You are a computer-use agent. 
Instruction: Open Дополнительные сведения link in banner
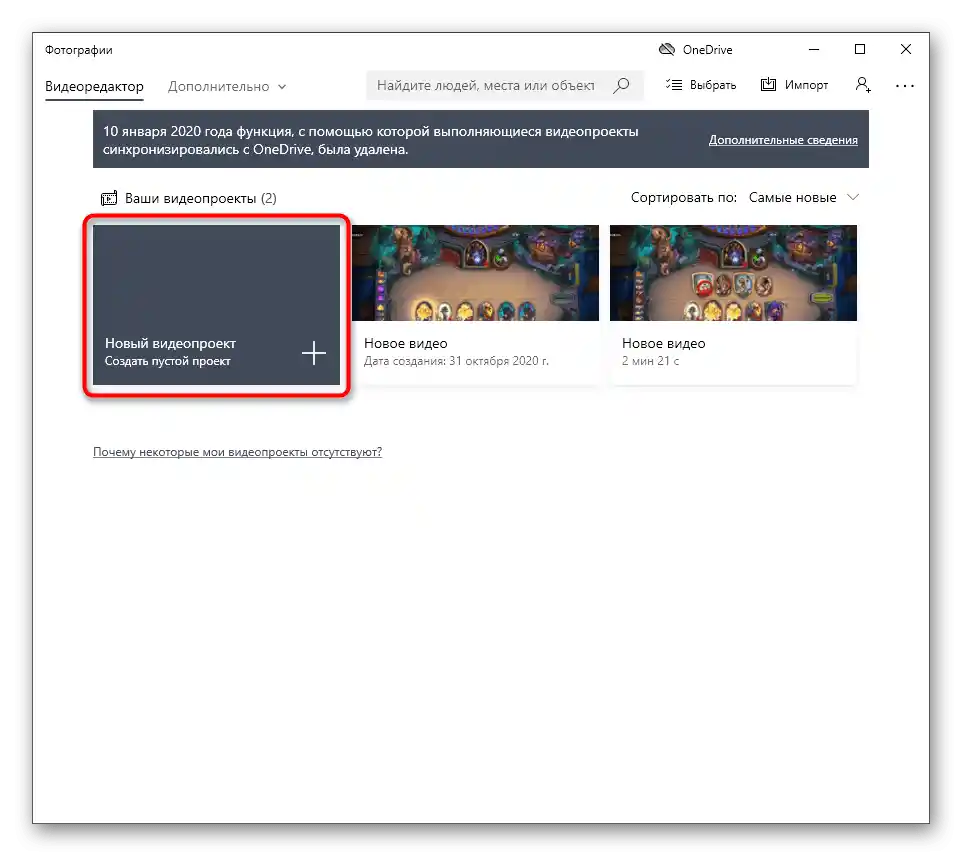click(783, 140)
